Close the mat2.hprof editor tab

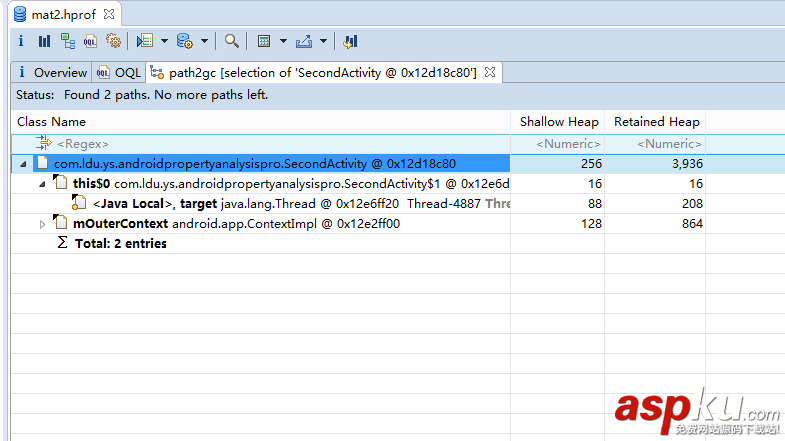coord(109,14)
